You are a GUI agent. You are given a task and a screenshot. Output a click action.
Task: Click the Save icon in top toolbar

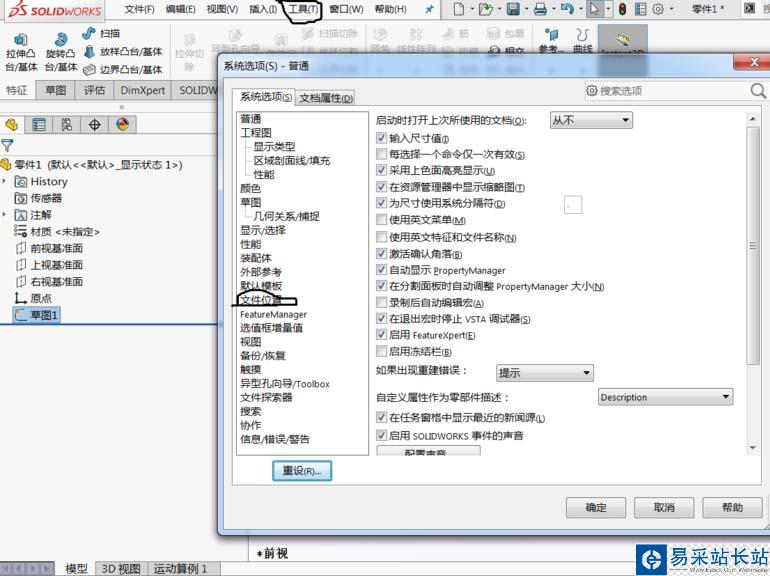513,9
